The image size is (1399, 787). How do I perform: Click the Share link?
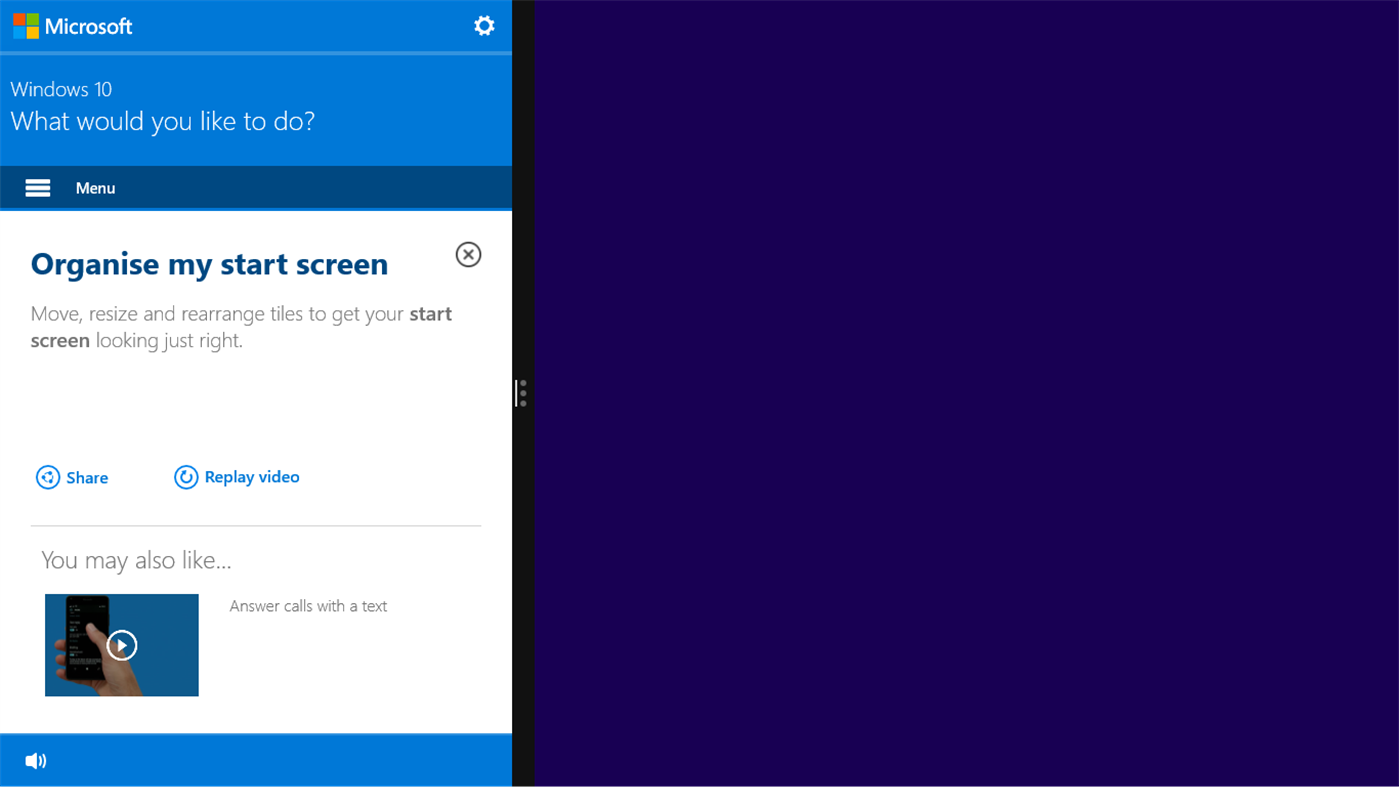point(87,477)
